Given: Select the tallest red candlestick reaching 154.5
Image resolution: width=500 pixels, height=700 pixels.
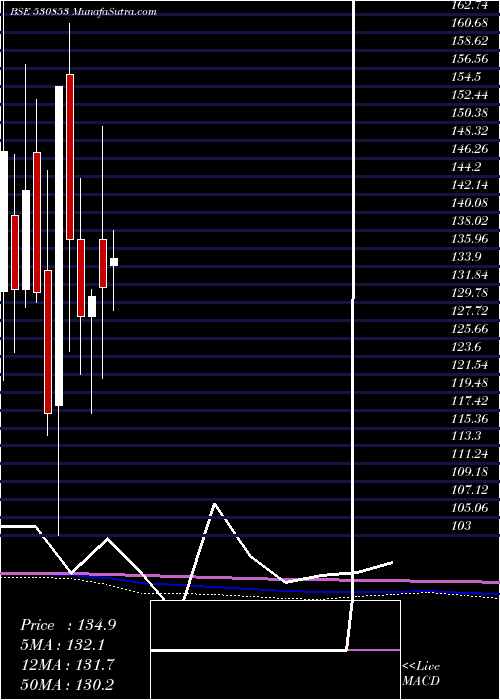Looking at the screenshot, I should point(70,157).
